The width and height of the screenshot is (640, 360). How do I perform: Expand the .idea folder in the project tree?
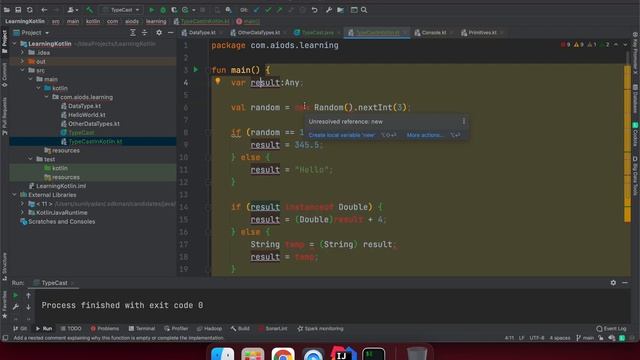(x=22, y=53)
